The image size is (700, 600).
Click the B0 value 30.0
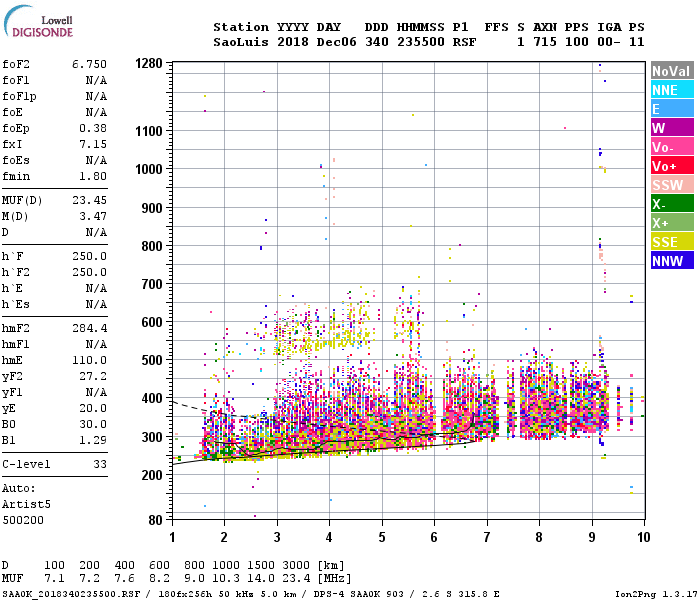pyautogui.click(x=93, y=424)
